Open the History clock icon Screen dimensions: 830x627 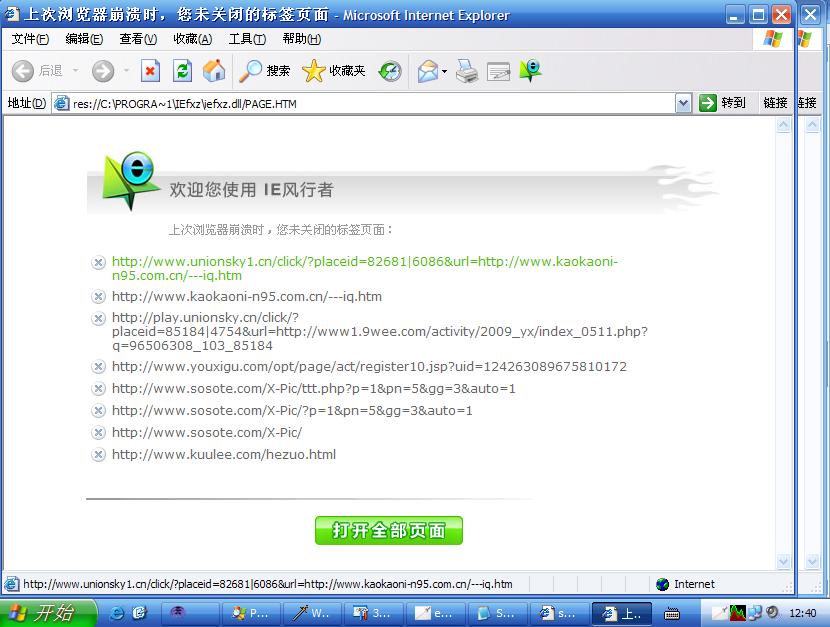tap(390, 71)
